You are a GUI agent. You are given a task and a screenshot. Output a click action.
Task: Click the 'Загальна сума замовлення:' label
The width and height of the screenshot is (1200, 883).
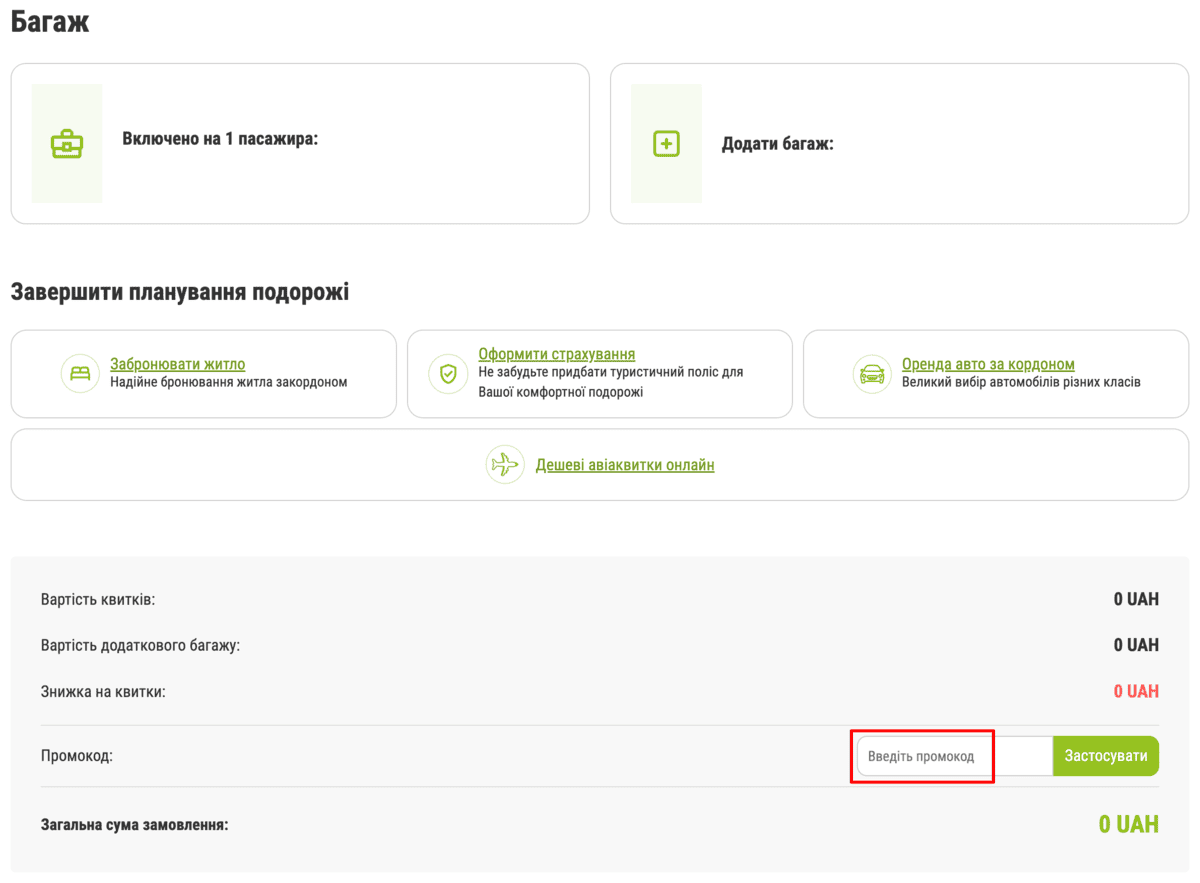pos(135,825)
